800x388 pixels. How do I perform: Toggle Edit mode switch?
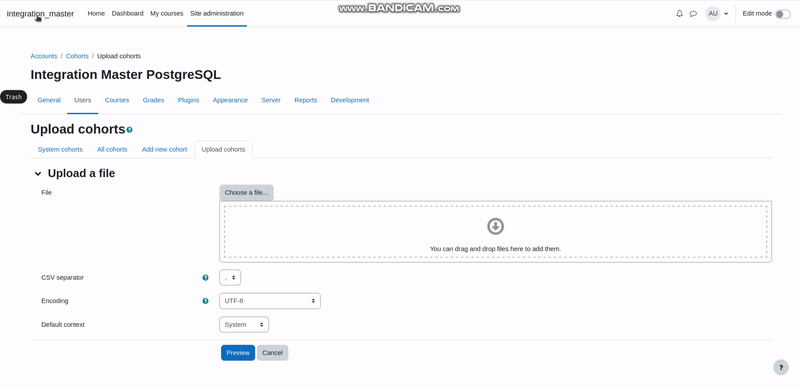(x=783, y=14)
